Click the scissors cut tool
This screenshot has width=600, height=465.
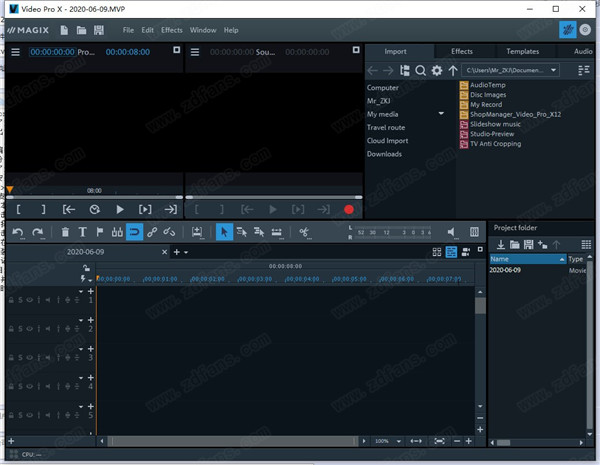click(304, 232)
